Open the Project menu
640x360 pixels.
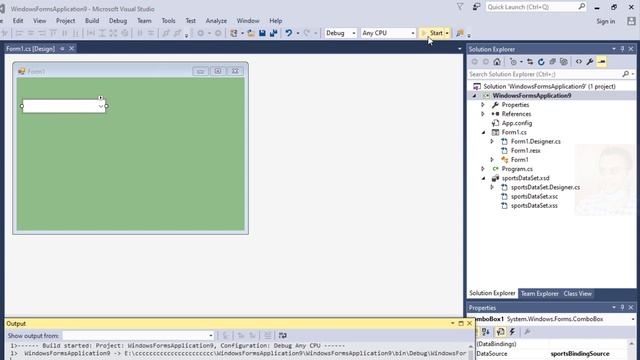65,21
